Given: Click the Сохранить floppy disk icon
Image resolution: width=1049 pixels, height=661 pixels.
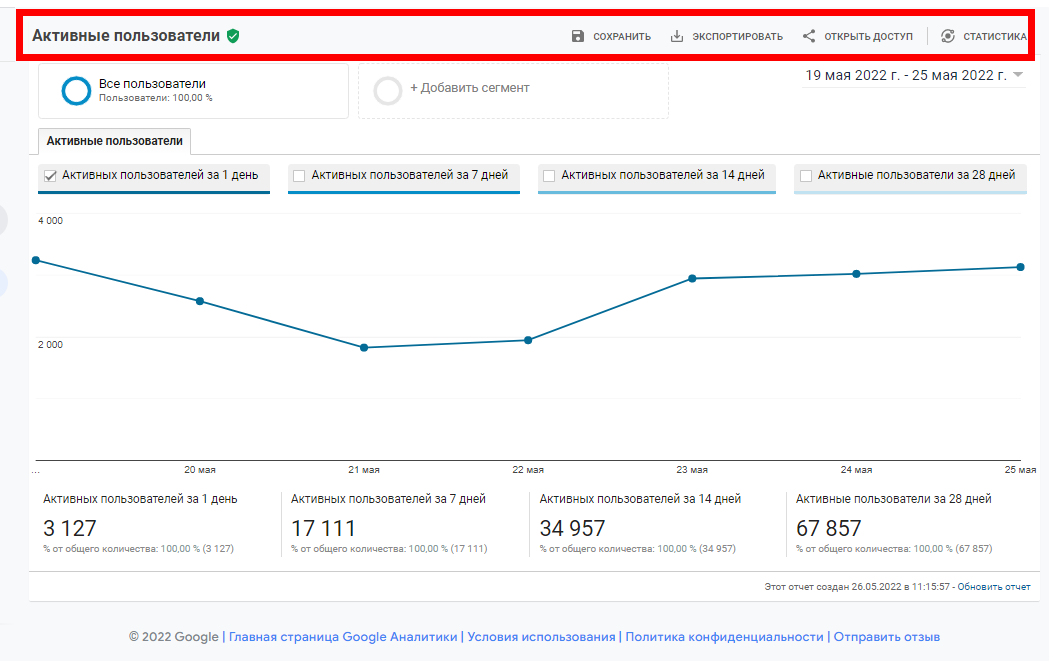Looking at the screenshot, I should 578,36.
